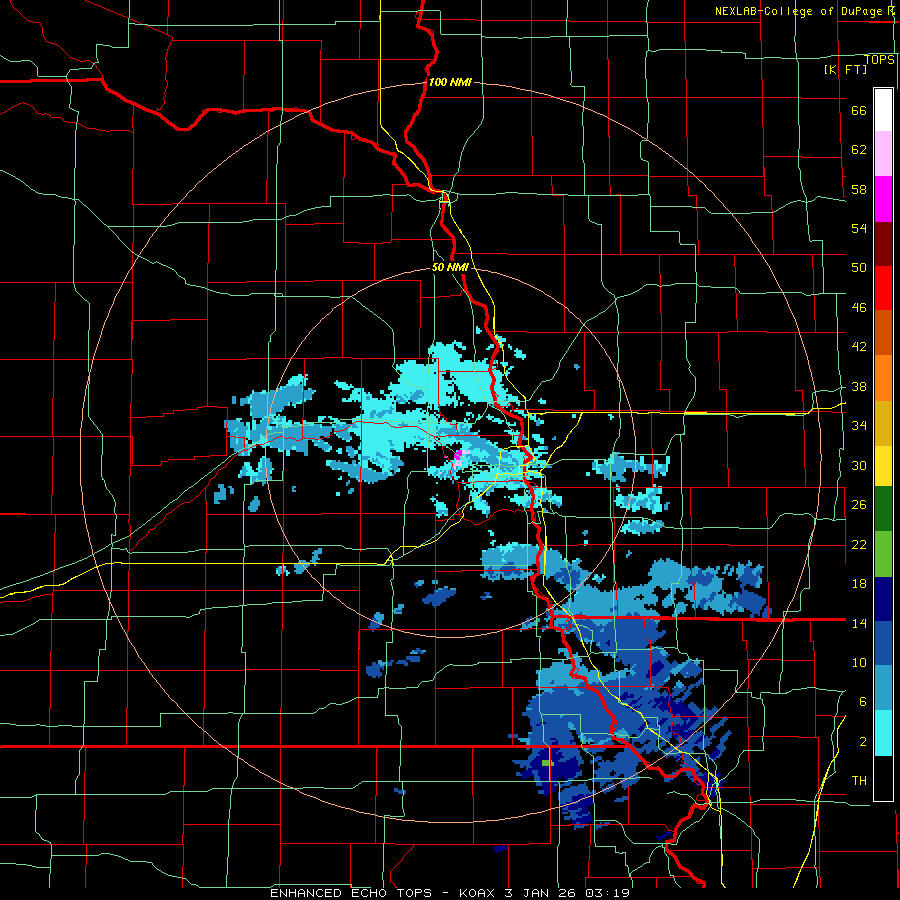The width and height of the screenshot is (900, 900).
Task: Click the 42 legend value
Action: 859,346
